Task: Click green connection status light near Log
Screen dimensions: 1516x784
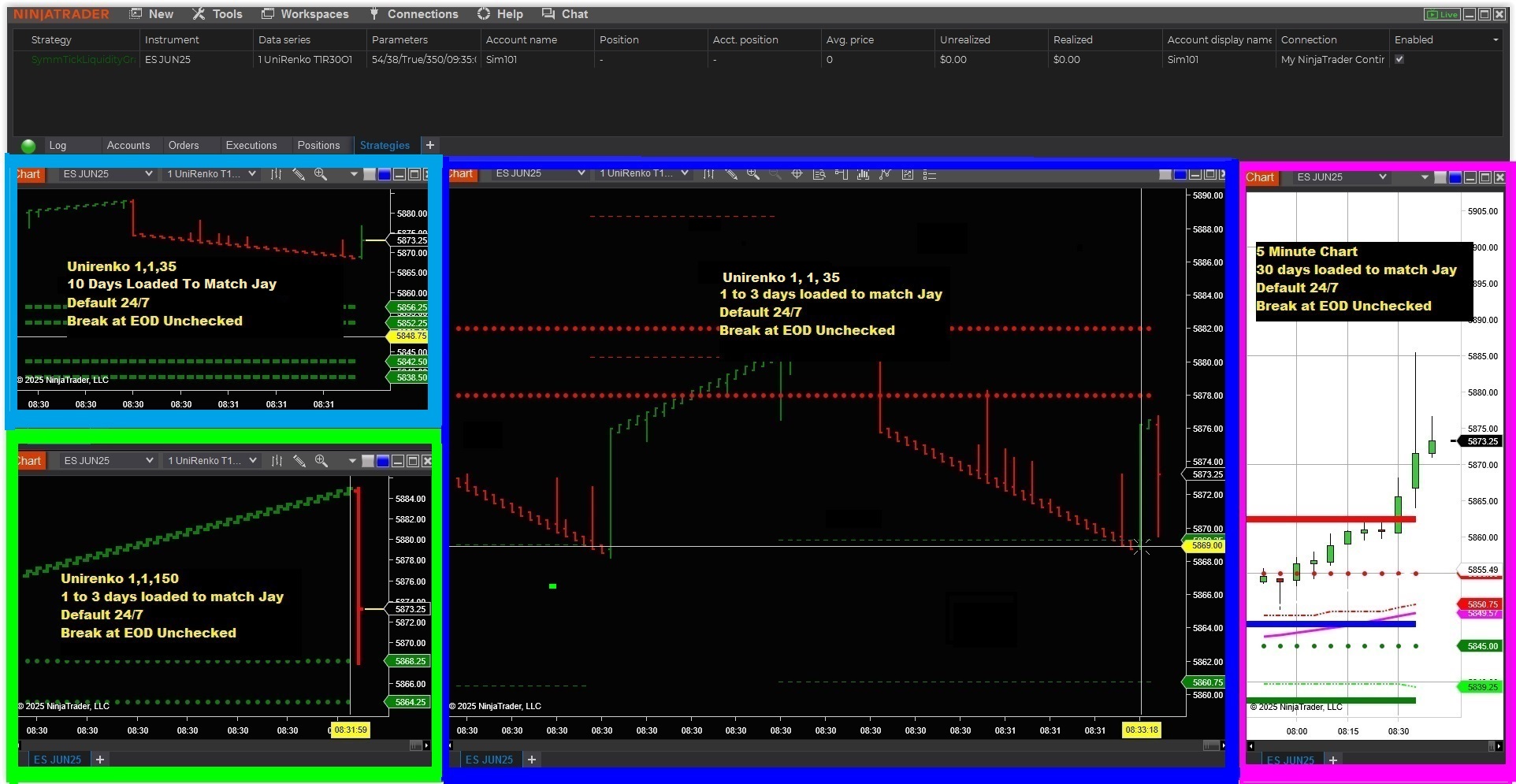Action: 28,146
